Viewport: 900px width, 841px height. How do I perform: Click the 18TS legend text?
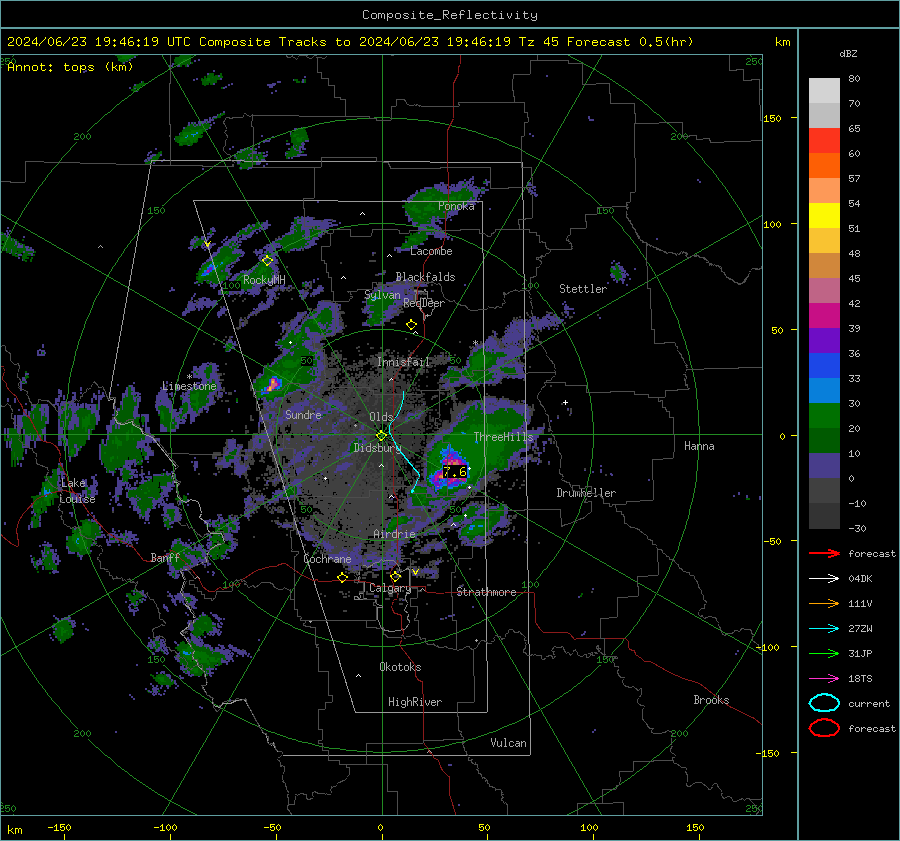(x=860, y=679)
